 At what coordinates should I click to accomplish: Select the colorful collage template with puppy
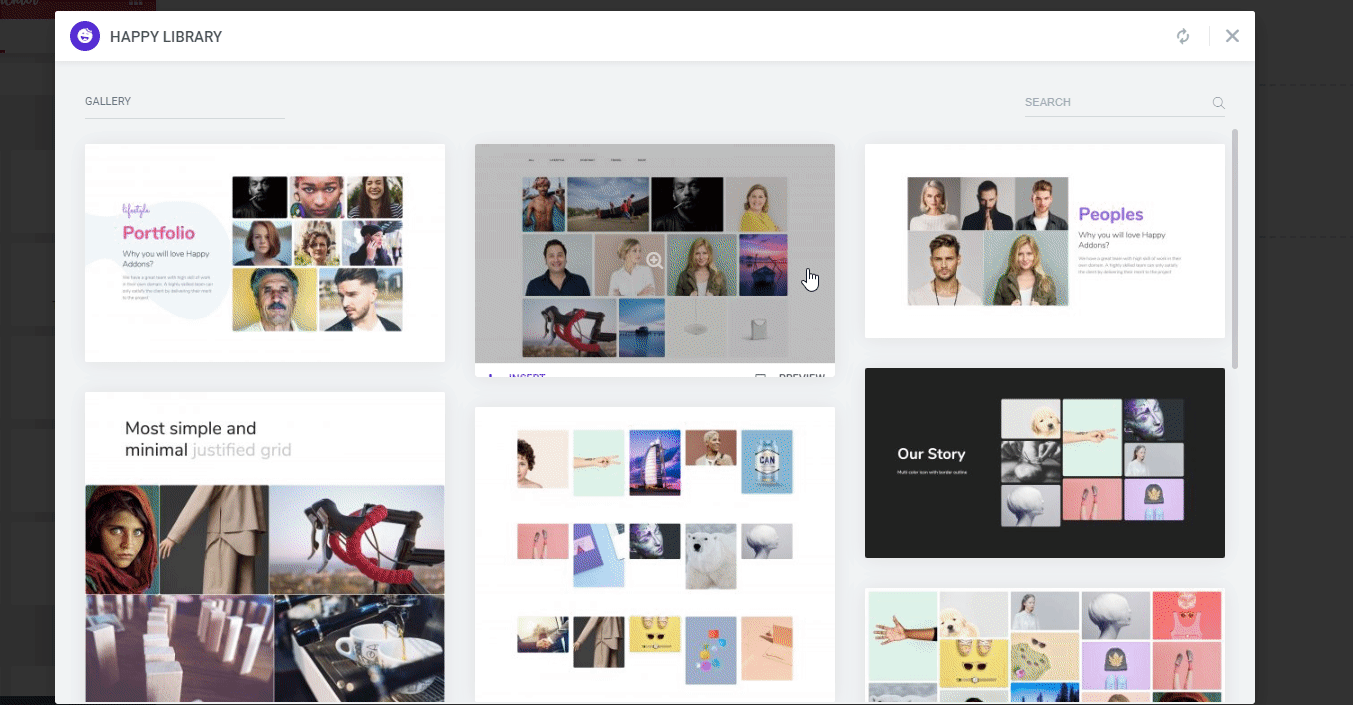[x=1045, y=646]
